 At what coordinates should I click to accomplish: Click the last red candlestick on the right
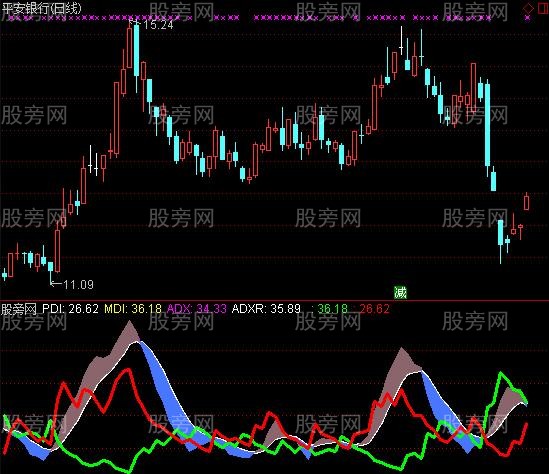point(526,202)
